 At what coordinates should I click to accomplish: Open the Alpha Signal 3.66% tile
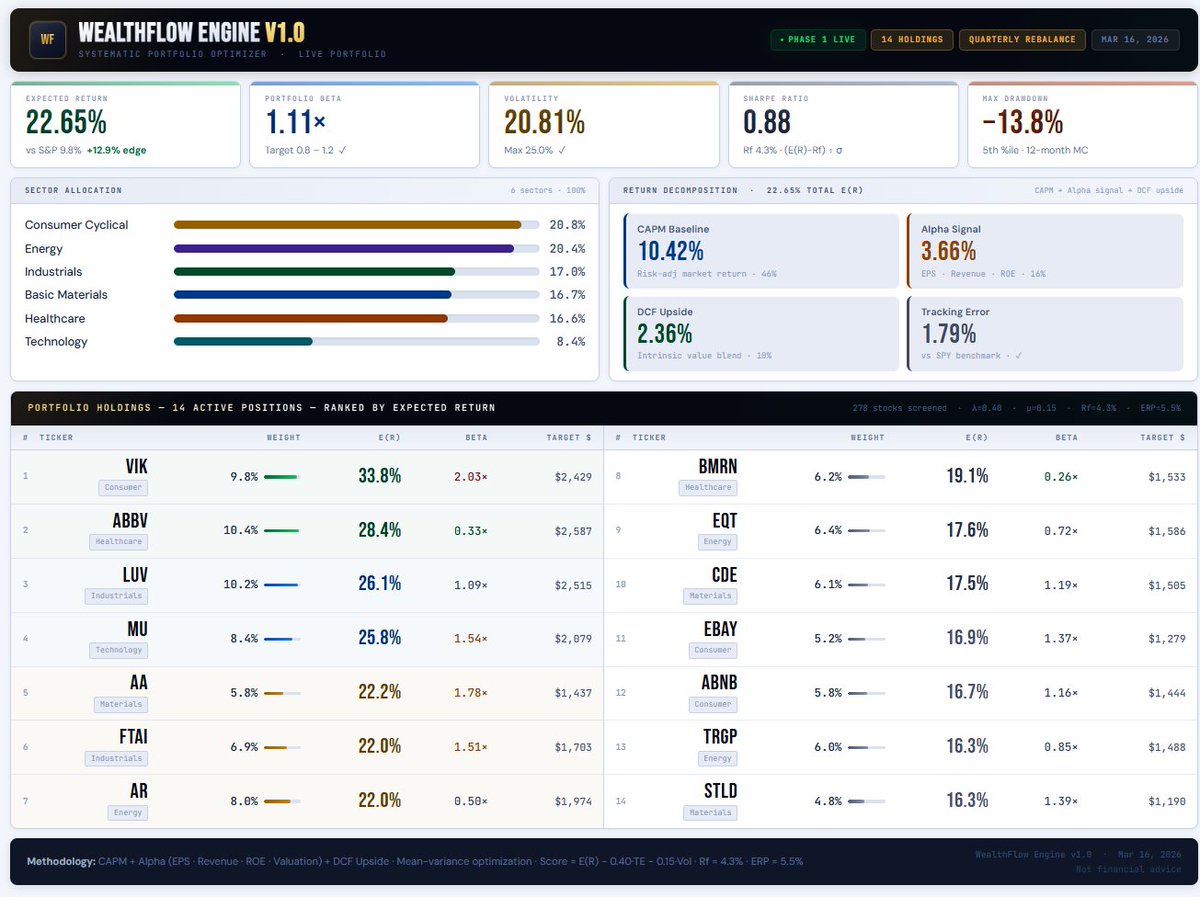(1045, 250)
